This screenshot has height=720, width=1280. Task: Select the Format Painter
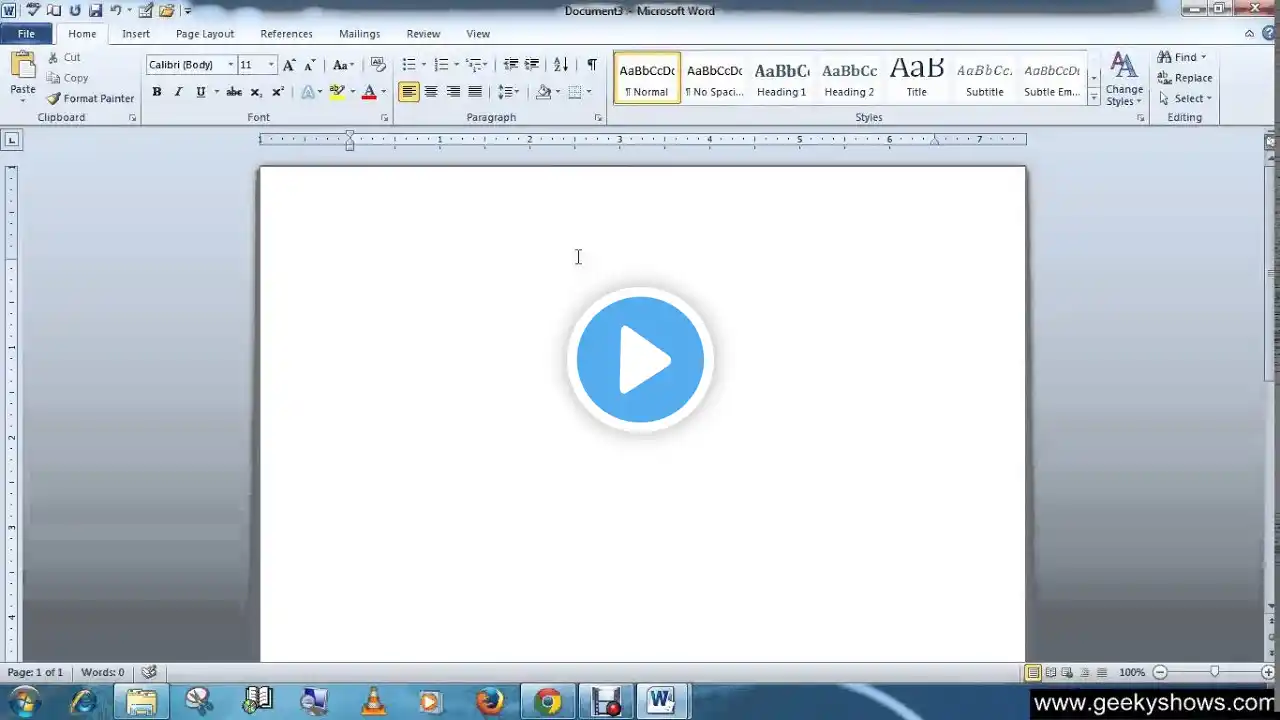point(90,98)
